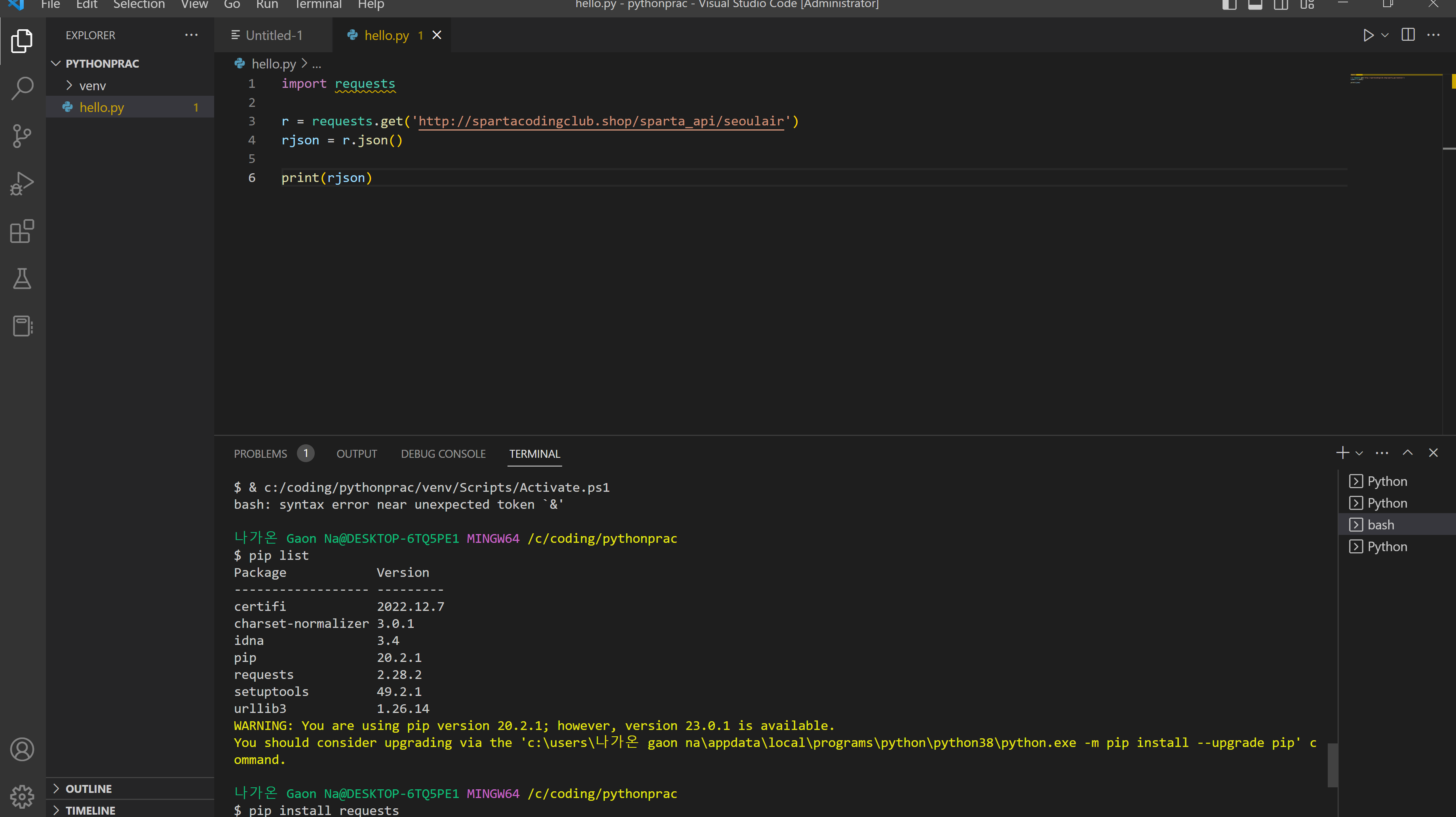Switch to the PROBLEMS panel tab
The height and width of the screenshot is (817, 1456).
click(x=260, y=454)
